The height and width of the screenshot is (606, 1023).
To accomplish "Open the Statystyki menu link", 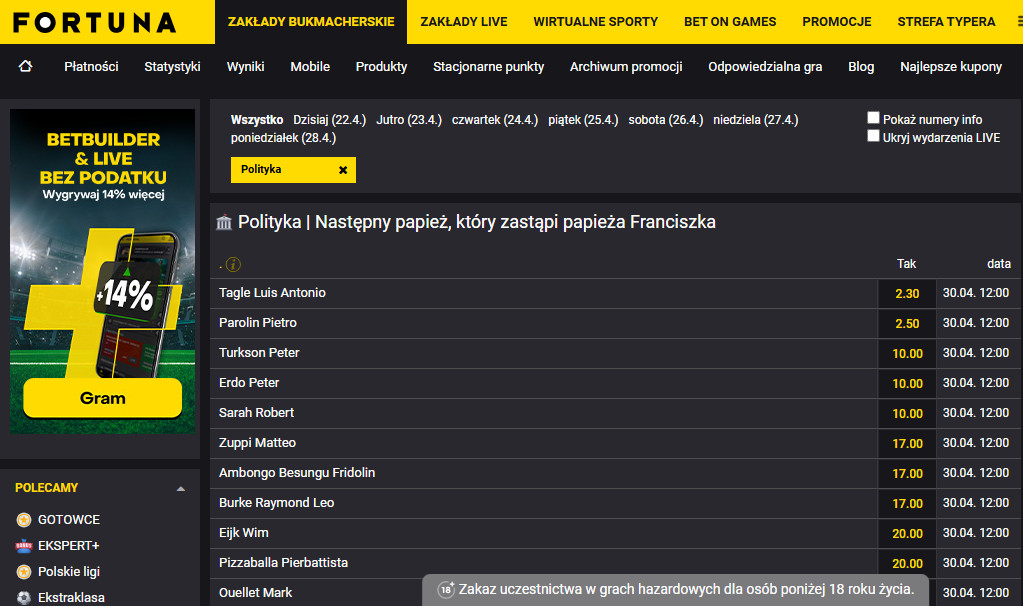I will 172,67.
